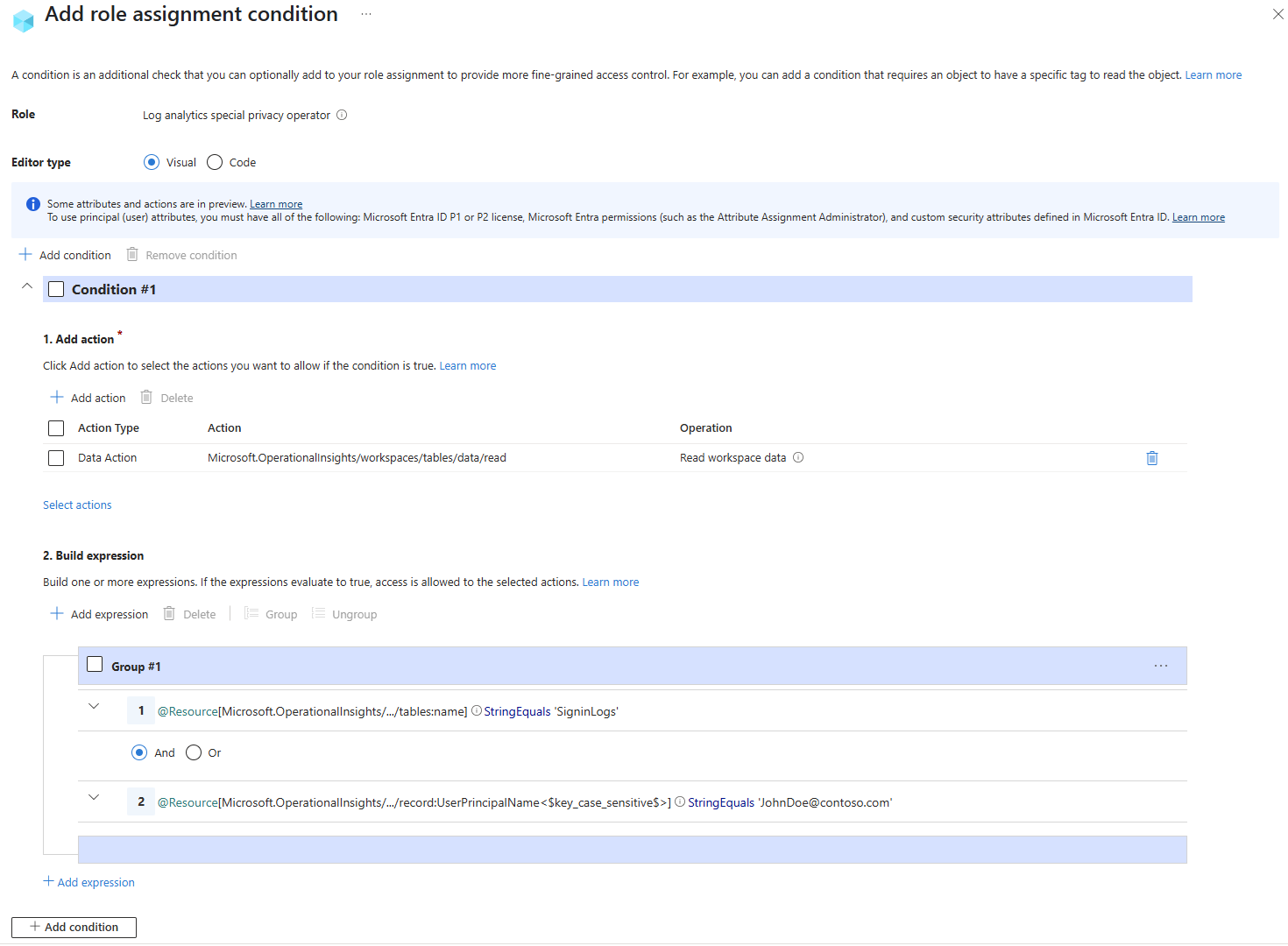Click the info icon in expression 2
Screen dimensions: 1288x946
point(680,802)
